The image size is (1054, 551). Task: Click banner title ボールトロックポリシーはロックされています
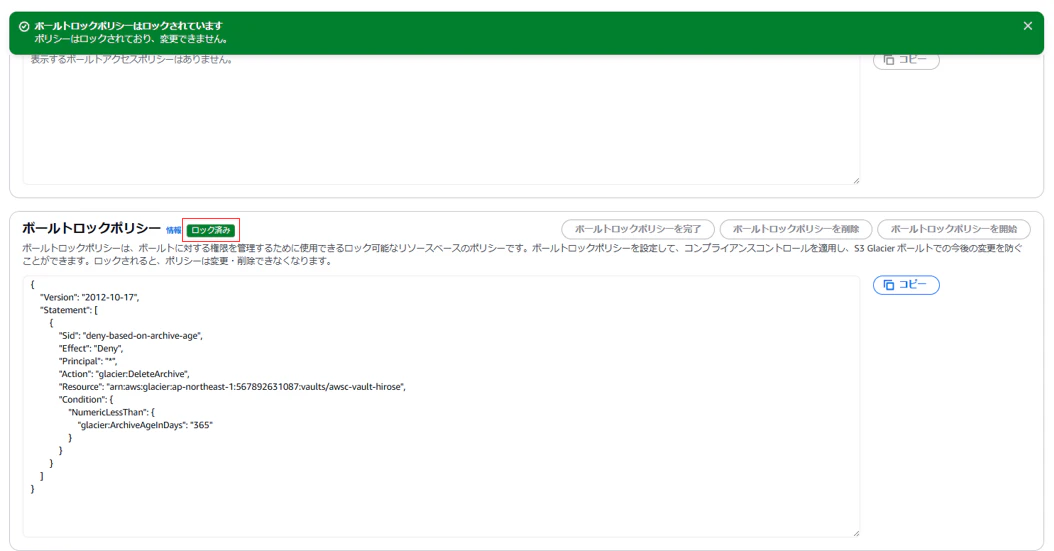[x=128, y=26]
